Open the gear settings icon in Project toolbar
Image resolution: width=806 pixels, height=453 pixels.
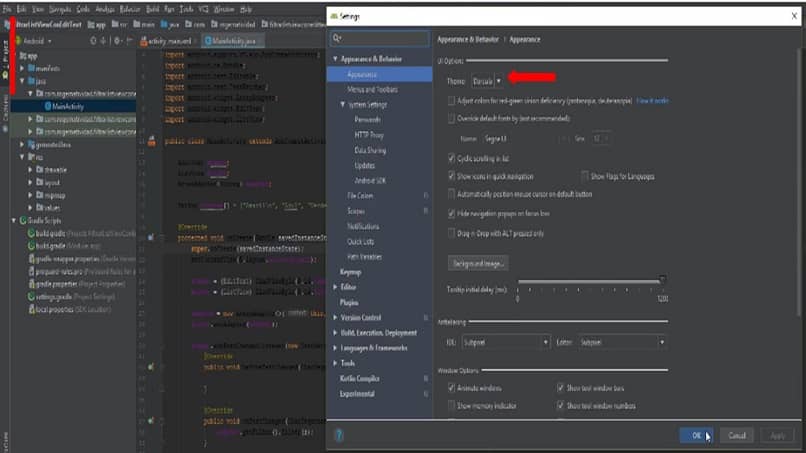pos(117,41)
